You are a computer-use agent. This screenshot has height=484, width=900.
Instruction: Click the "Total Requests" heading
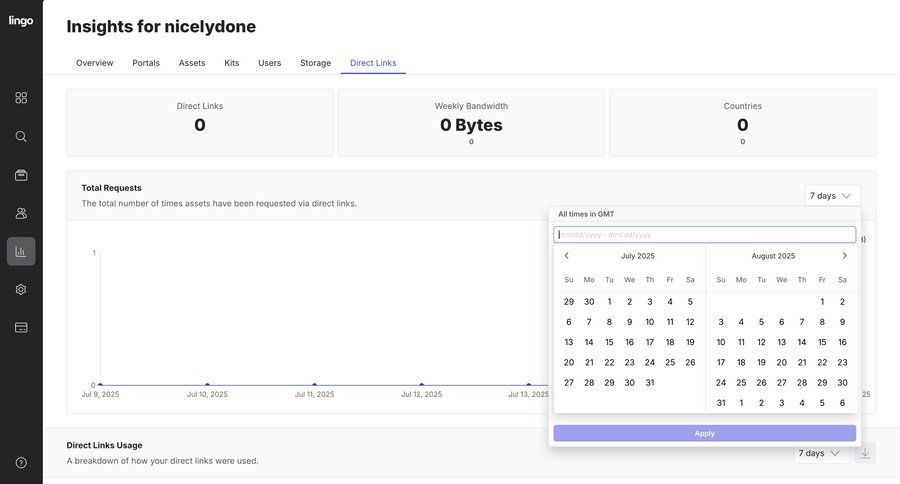coord(111,188)
